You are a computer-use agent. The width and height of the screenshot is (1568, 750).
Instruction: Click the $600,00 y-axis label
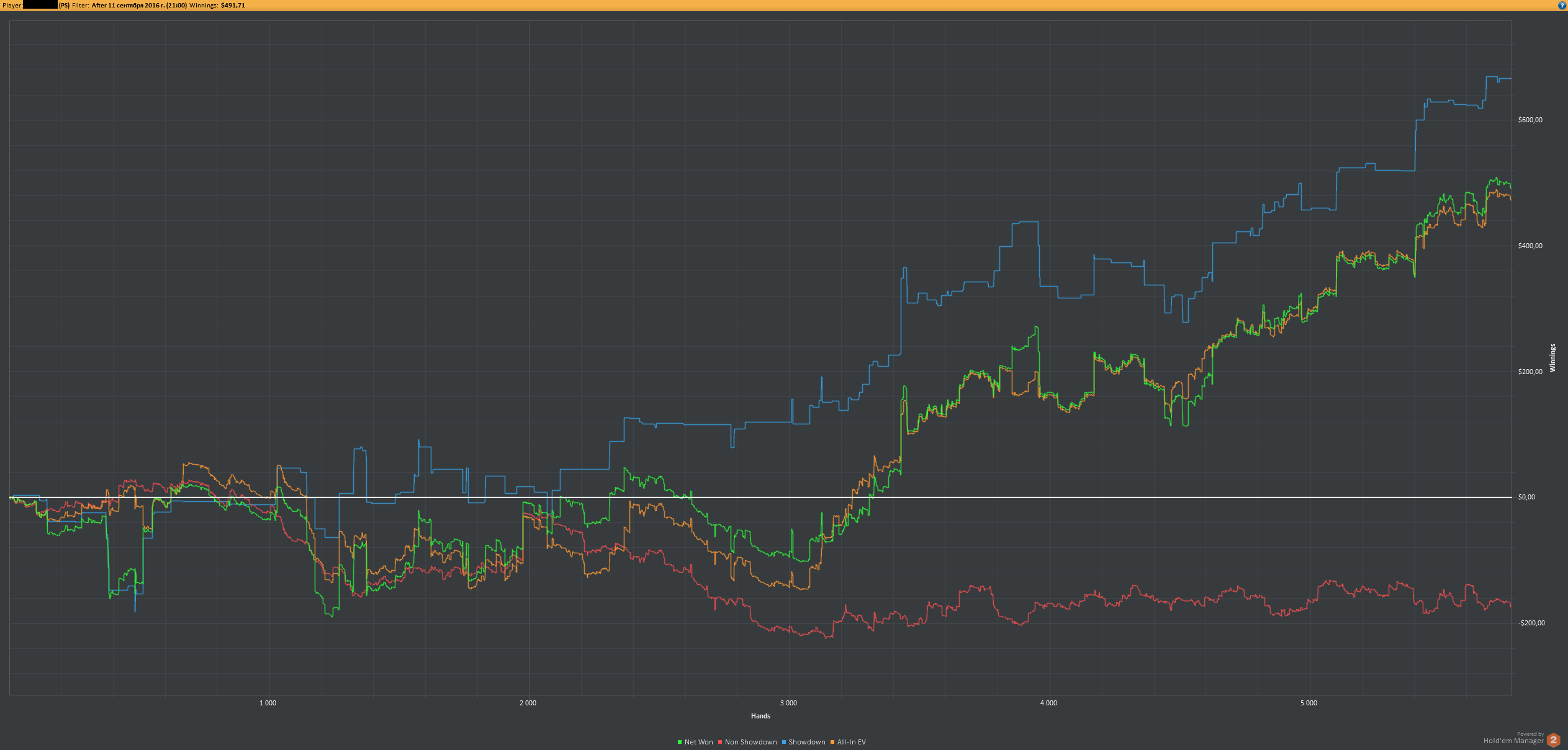1530,120
